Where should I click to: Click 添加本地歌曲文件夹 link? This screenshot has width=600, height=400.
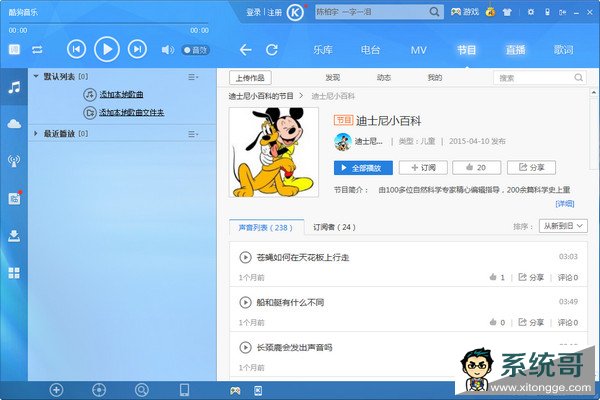[132, 113]
